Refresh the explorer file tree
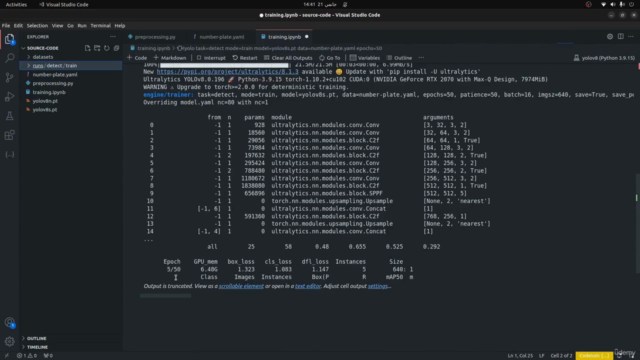 click(x=107, y=48)
